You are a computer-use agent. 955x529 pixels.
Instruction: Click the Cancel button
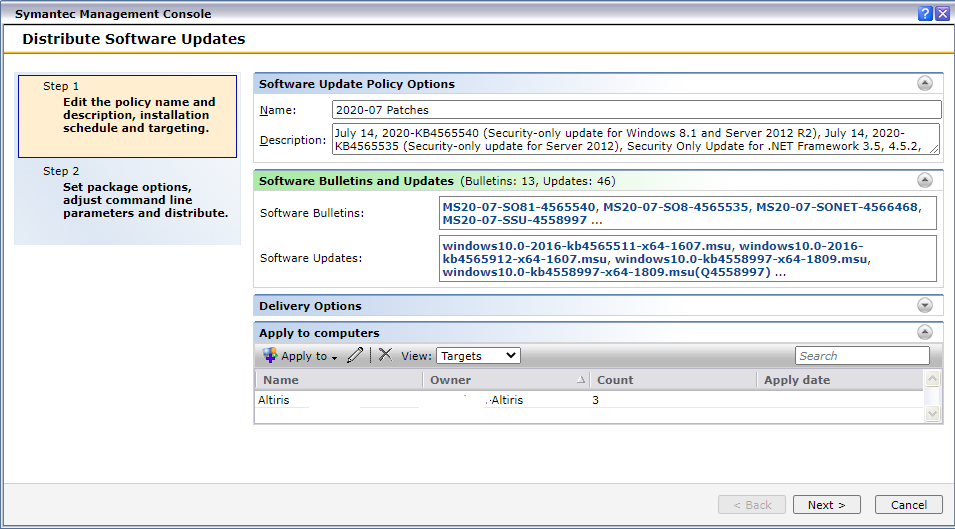[x=909, y=505]
